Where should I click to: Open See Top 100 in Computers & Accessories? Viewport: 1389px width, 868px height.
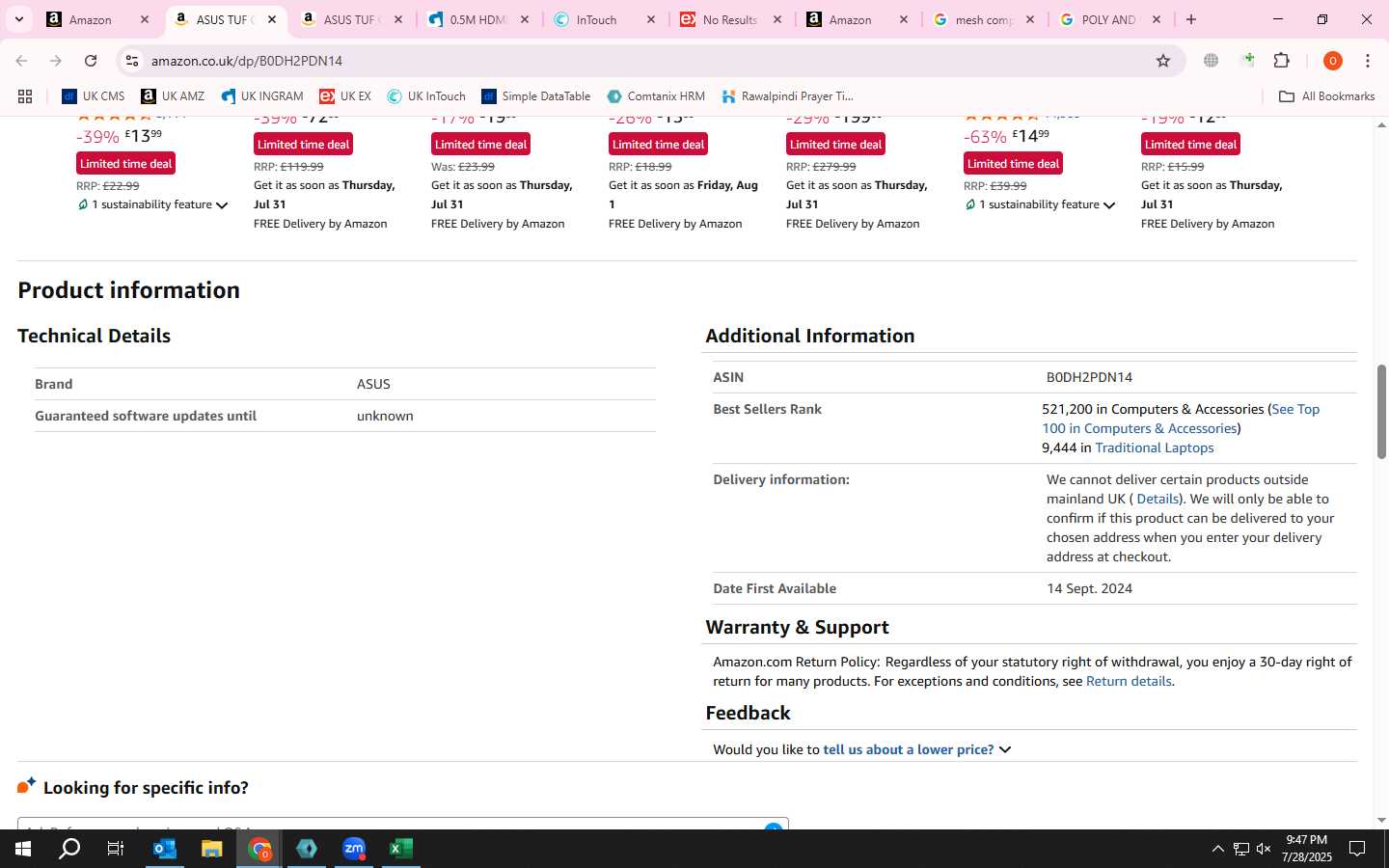(1181, 419)
